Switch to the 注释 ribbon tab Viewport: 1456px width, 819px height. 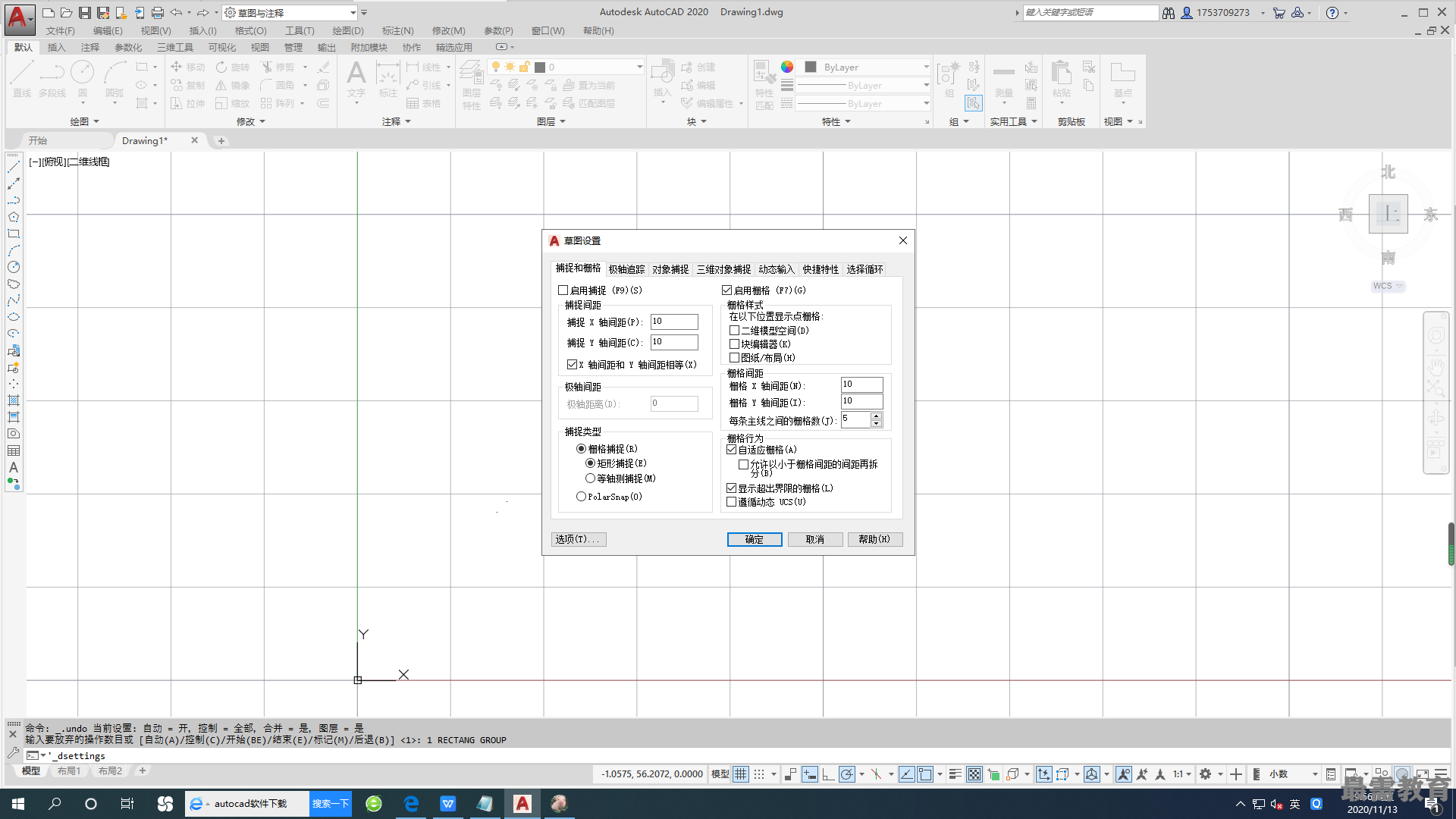pyautogui.click(x=90, y=47)
